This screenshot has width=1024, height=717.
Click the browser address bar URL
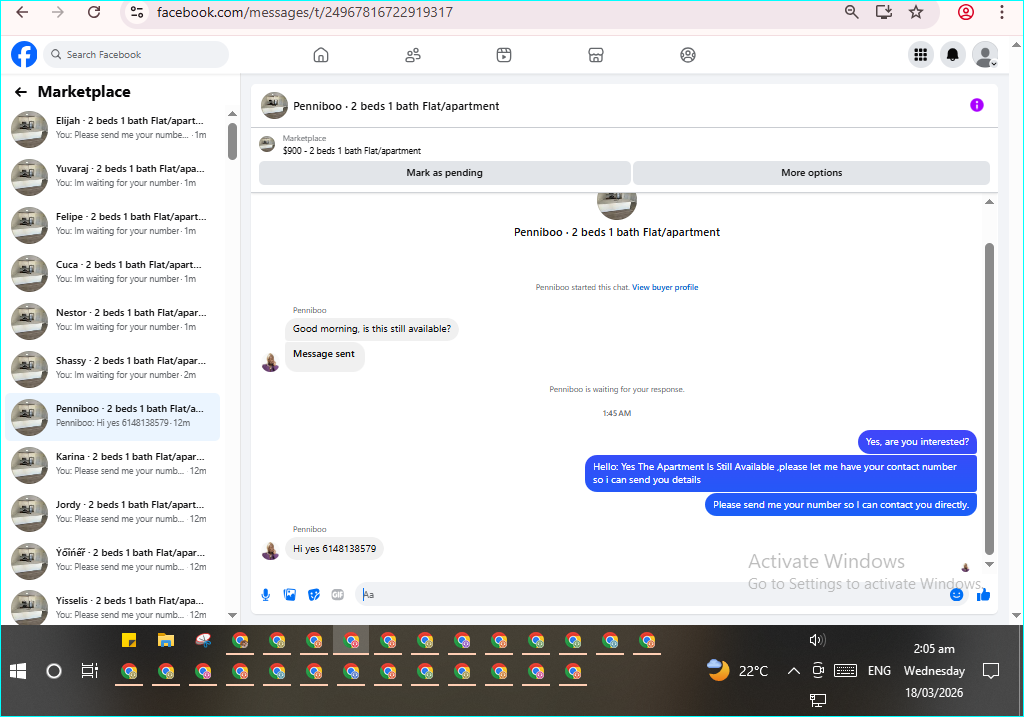304,12
